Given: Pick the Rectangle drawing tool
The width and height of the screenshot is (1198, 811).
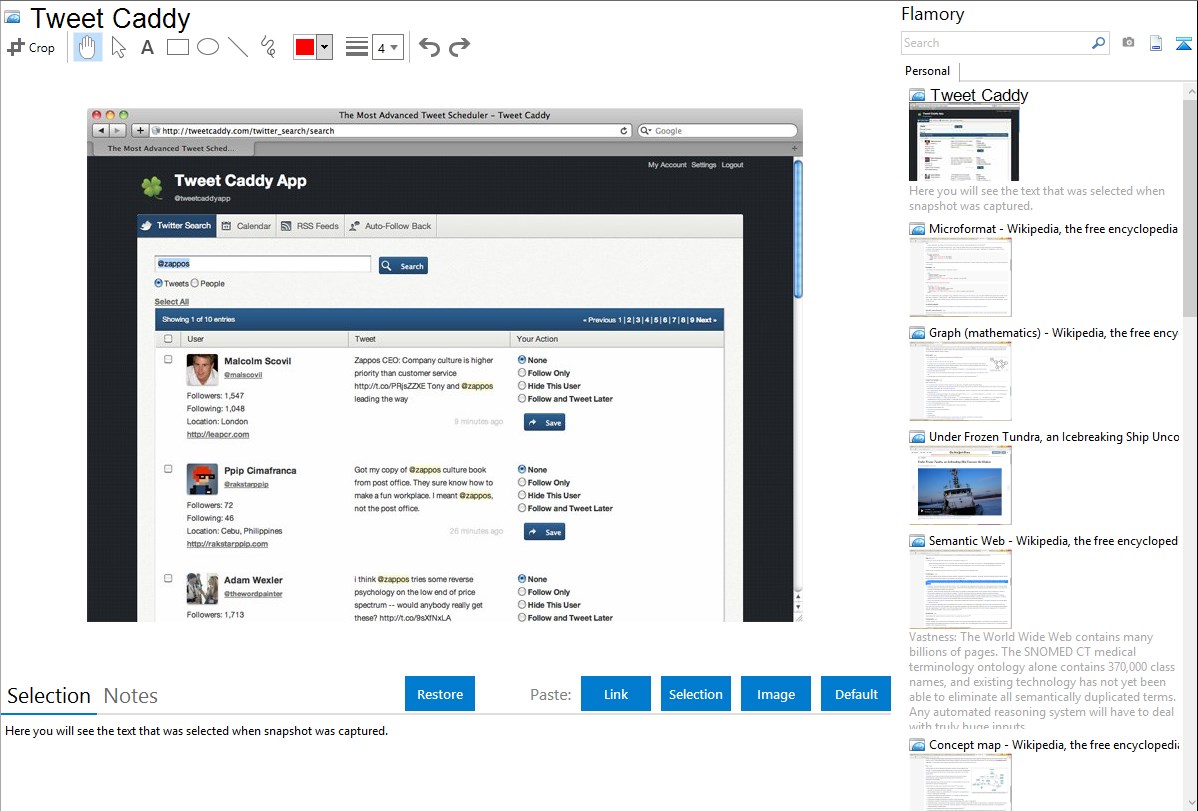Looking at the screenshot, I should coord(177,47).
